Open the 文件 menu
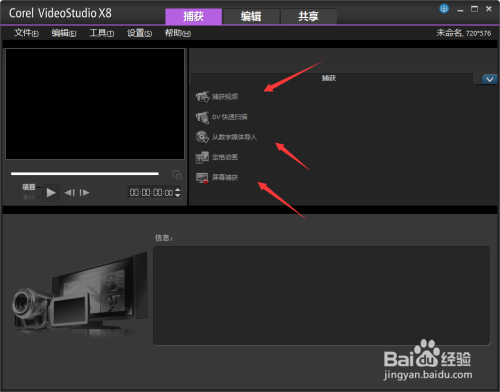Viewport: 500px width, 392px height. click(26, 33)
